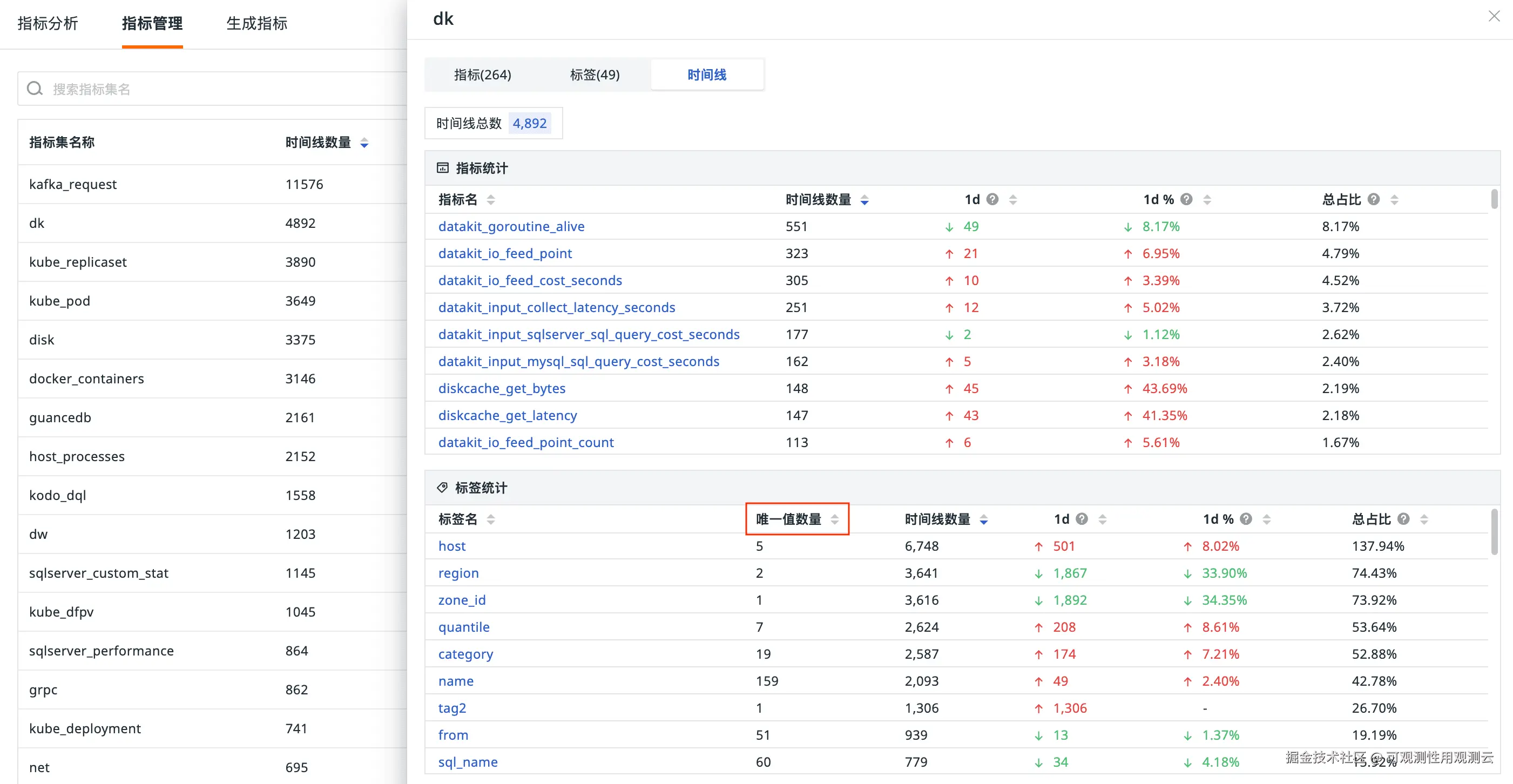This screenshot has height=784, width=1513.
Task: Sort metric table by 指标名 arrows
Action: click(490, 200)
